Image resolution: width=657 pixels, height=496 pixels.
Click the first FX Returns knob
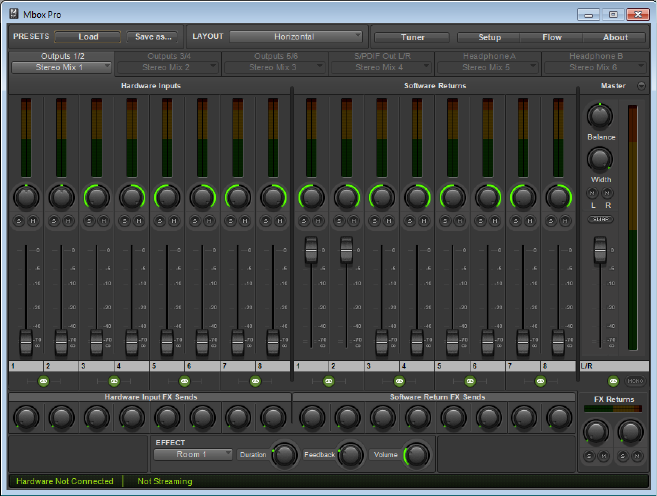(x=595, y=431)
